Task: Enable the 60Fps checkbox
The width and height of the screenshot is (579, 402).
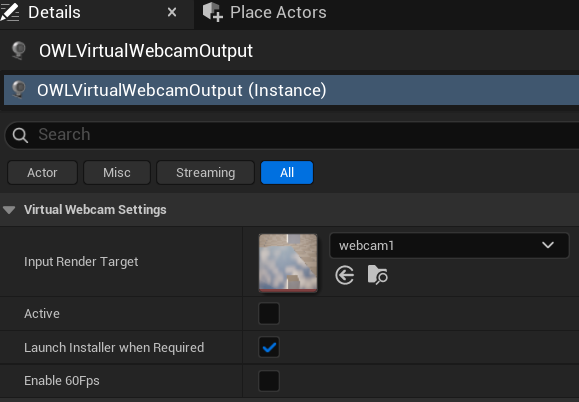Action: point(269,381)
